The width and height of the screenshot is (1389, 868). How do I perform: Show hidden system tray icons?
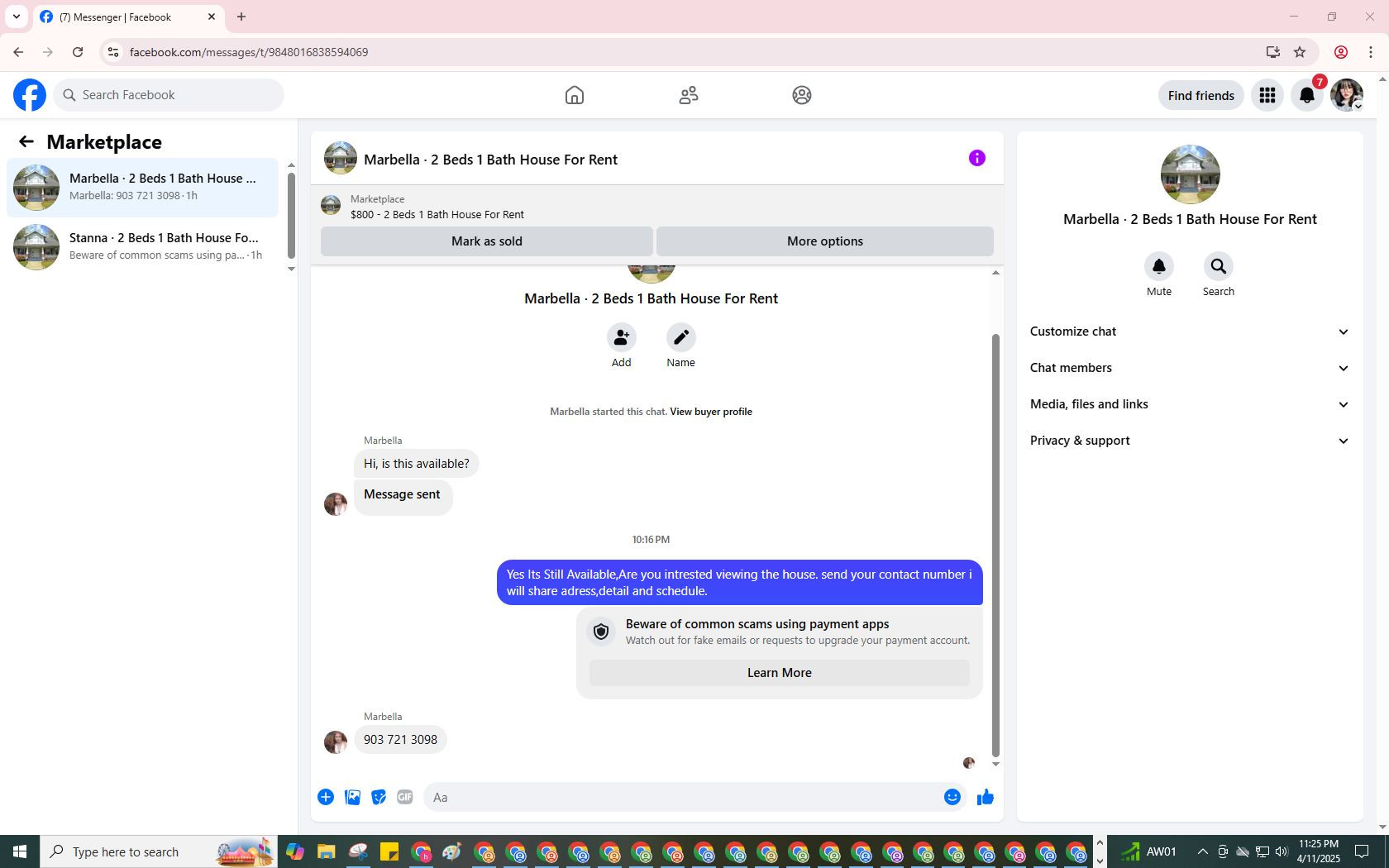(x=1203, y=851)
